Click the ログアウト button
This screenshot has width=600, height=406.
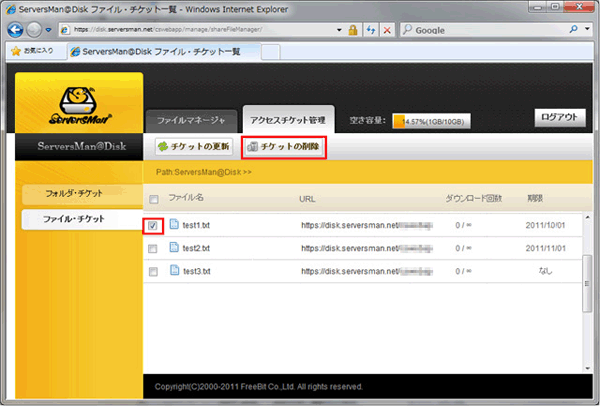(x=559, y=117)
